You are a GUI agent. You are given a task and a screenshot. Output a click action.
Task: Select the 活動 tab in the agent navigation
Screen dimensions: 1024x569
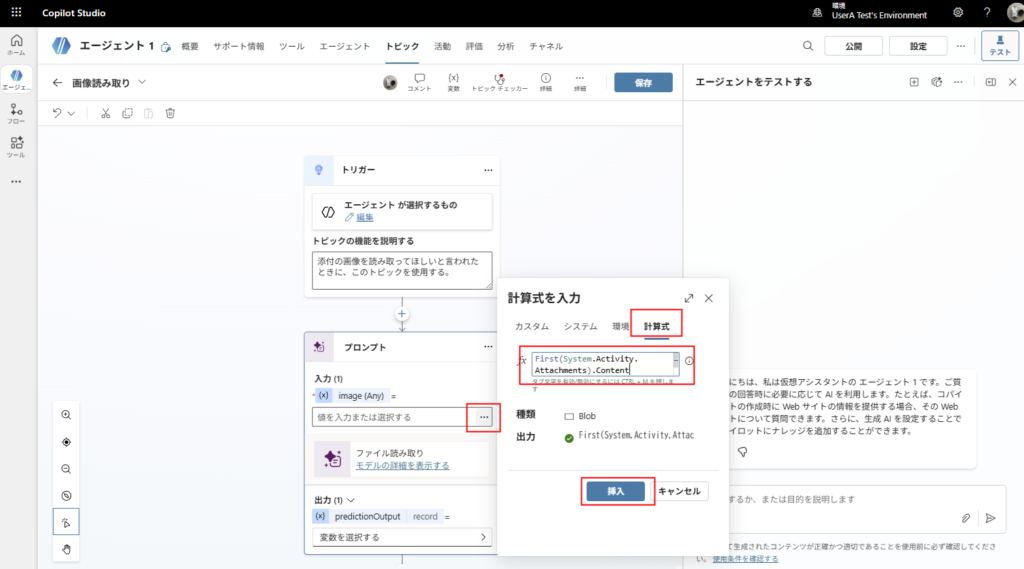tap(442, 46)
